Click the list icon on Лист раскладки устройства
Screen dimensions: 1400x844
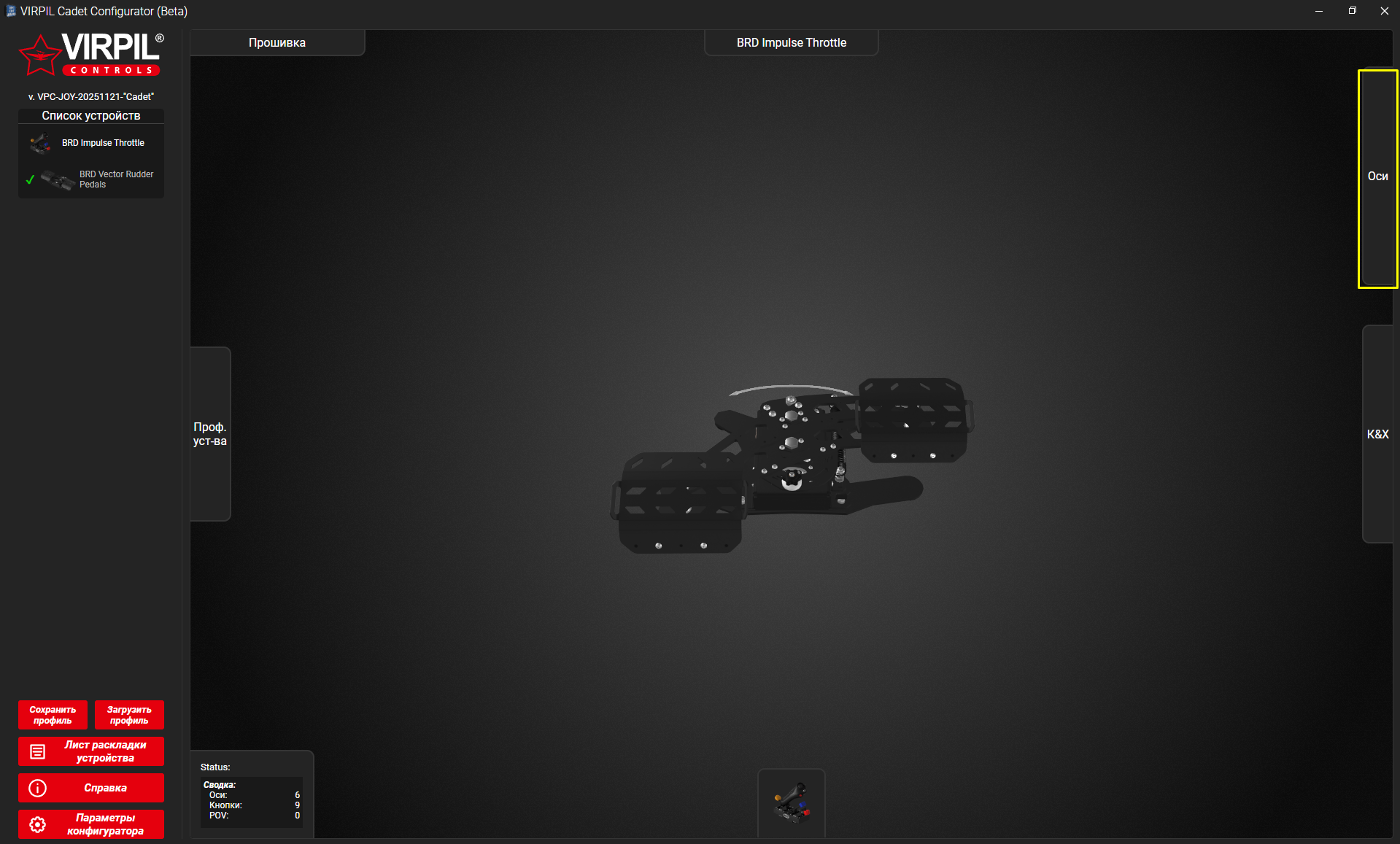(x=38, y=751)
